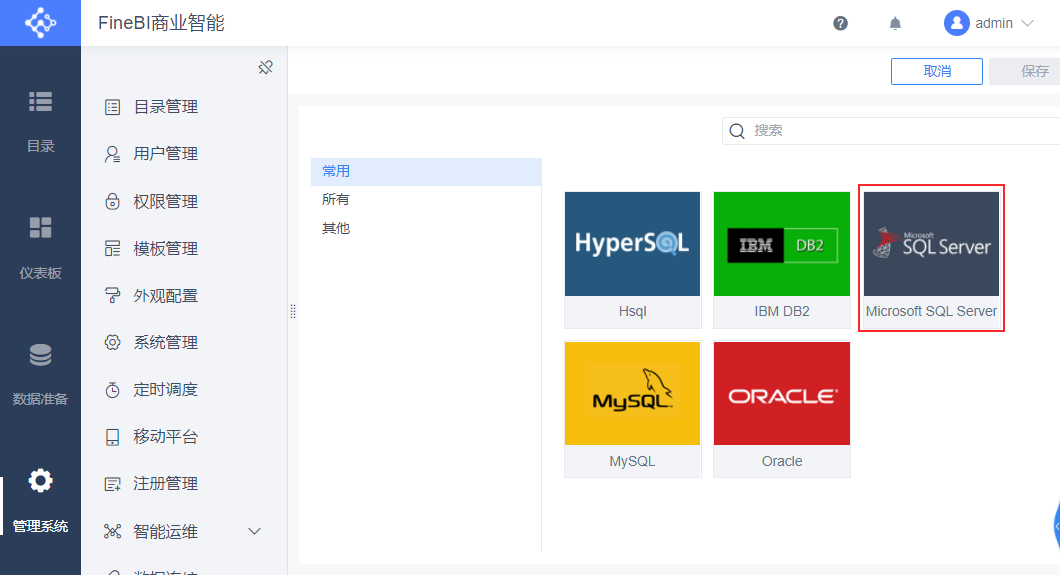1060x575 pixels.
Task: Open notifications bell icon
Action: tap(895, 24)
